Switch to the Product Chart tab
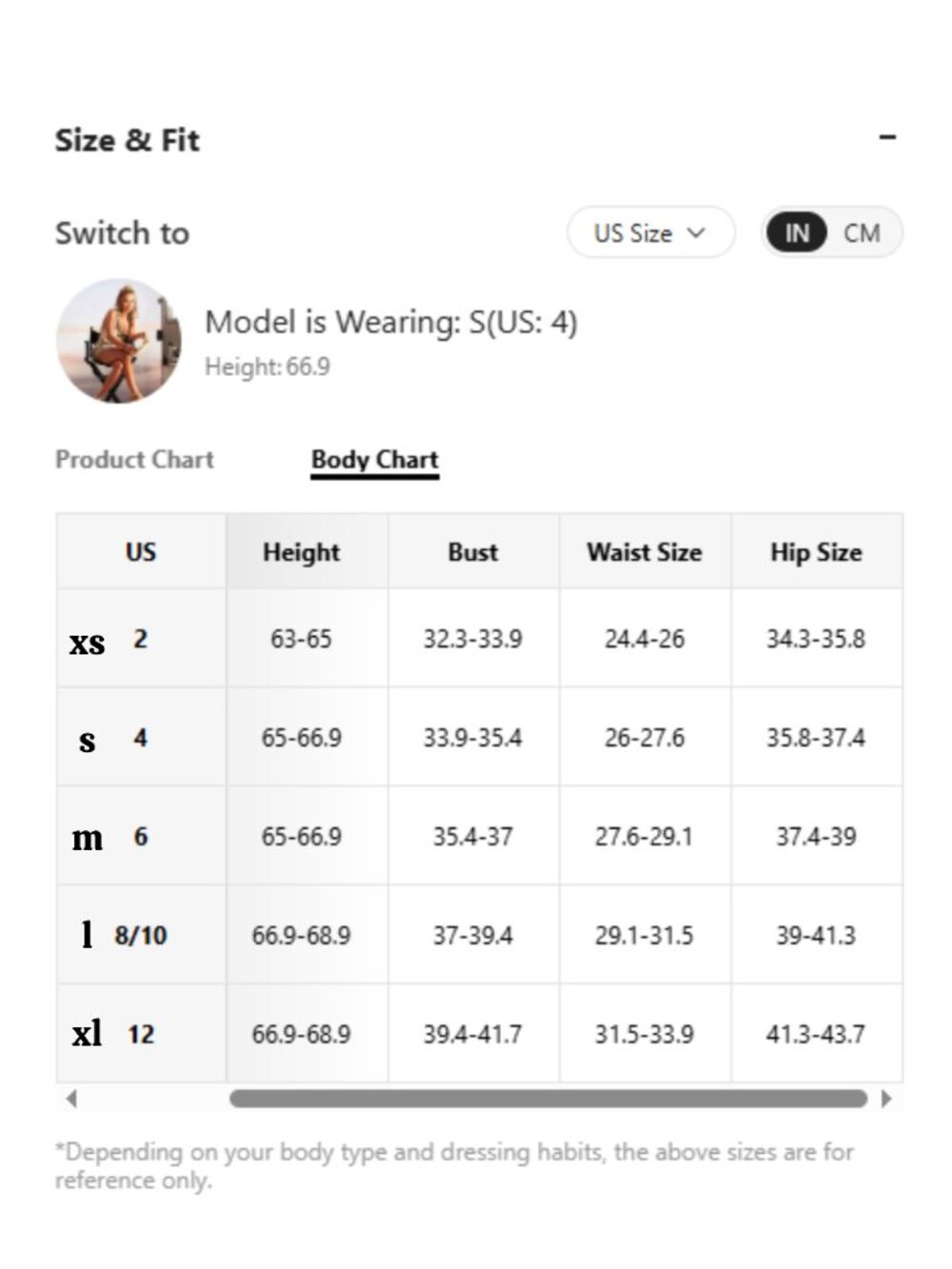 [134, 460]
